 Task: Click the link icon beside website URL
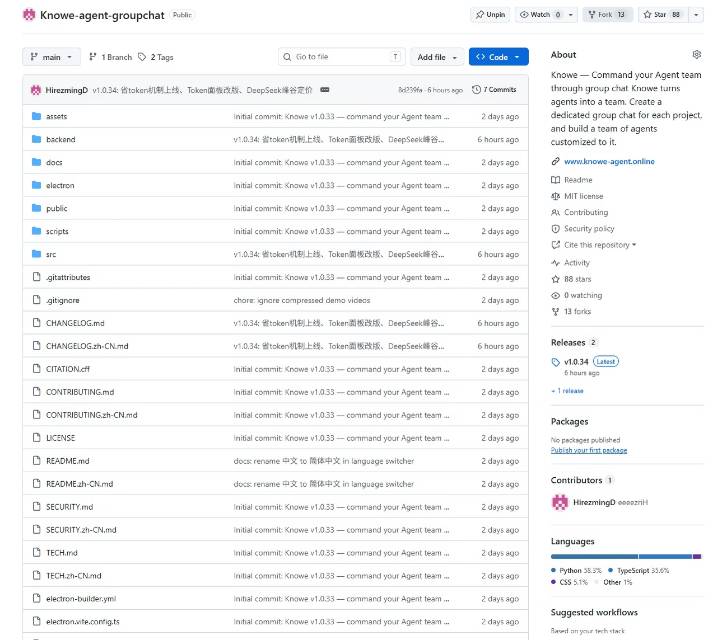[555, 161]
